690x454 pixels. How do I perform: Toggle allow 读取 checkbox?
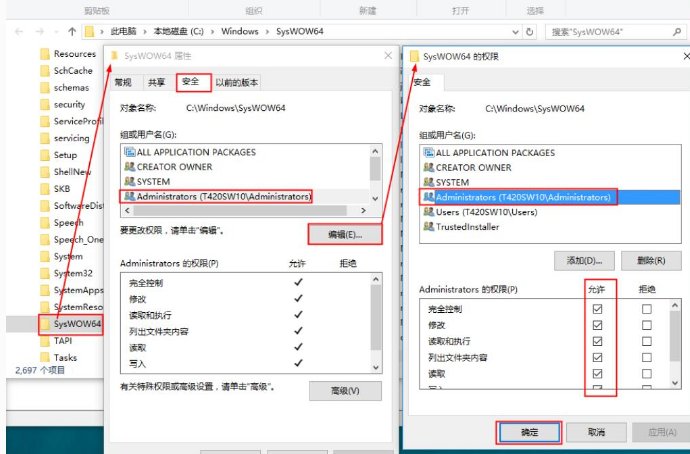(x=597, y=373)
